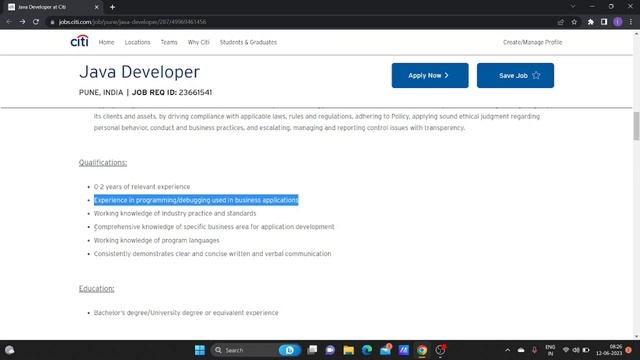Viewport: 640px width, 360px height.
Task: Open the Teams Chat taskbar icon
Action: [330, 350]
